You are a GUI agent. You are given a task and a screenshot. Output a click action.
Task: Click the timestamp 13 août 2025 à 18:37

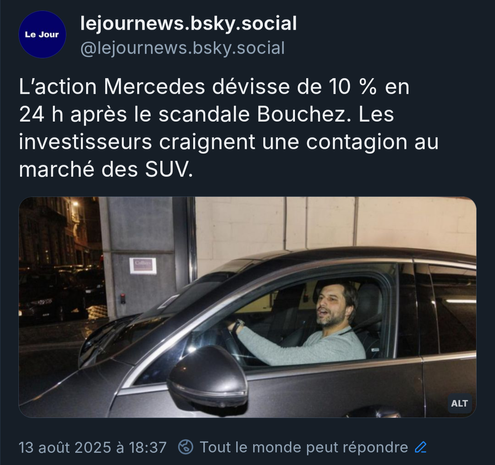(93, 447)
